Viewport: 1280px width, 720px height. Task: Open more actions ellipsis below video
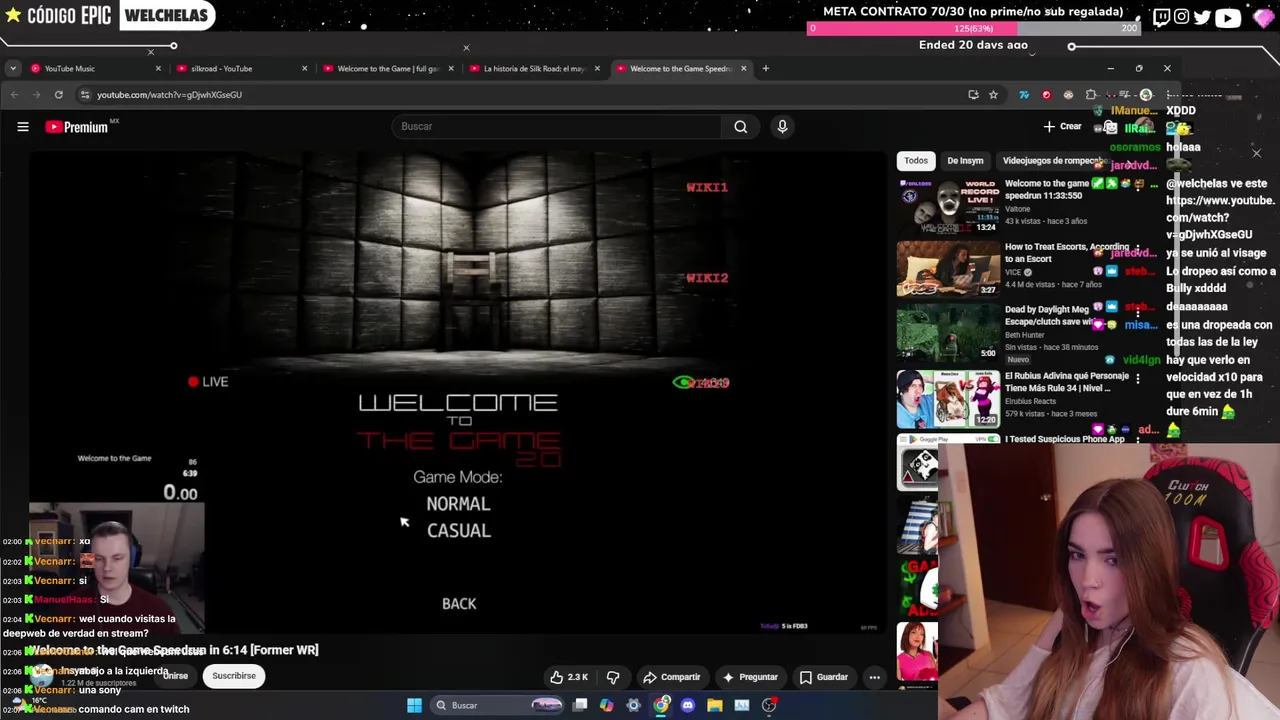(x=874, y=677)
